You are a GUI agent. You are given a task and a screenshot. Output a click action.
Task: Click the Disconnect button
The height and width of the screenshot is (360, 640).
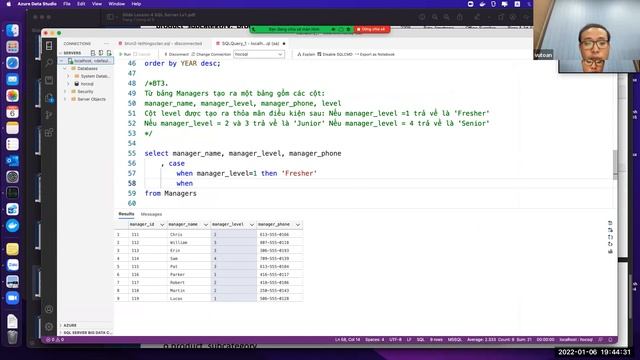176,54
